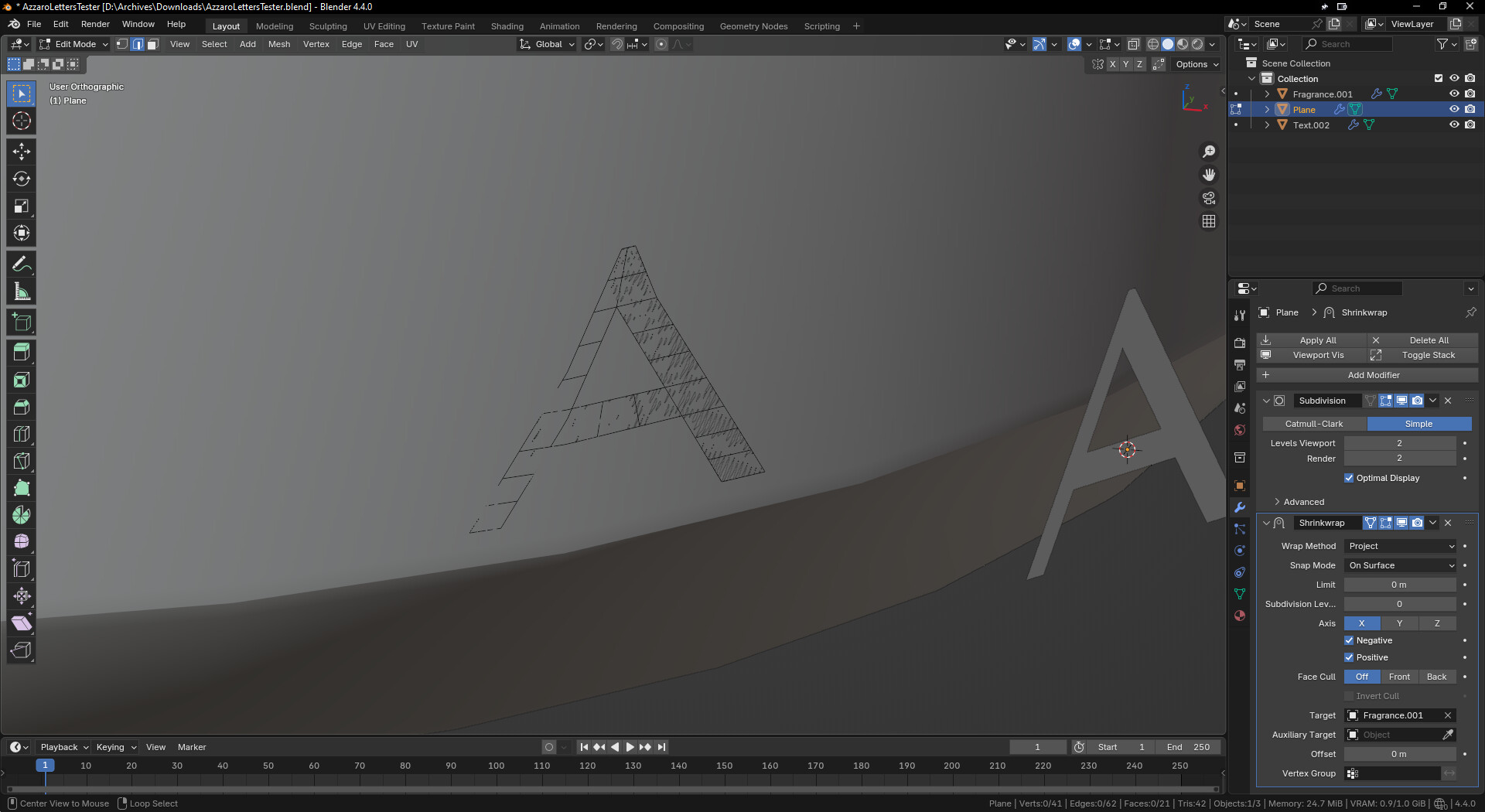Set Face Cull to Front
This screenshot has height=812, width=1485.
[x=1399, y=677]
